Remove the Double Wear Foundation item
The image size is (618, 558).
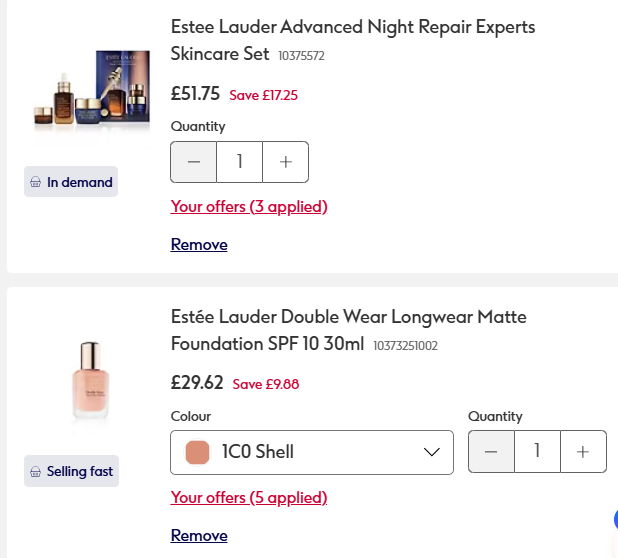[x=199, y=535]
